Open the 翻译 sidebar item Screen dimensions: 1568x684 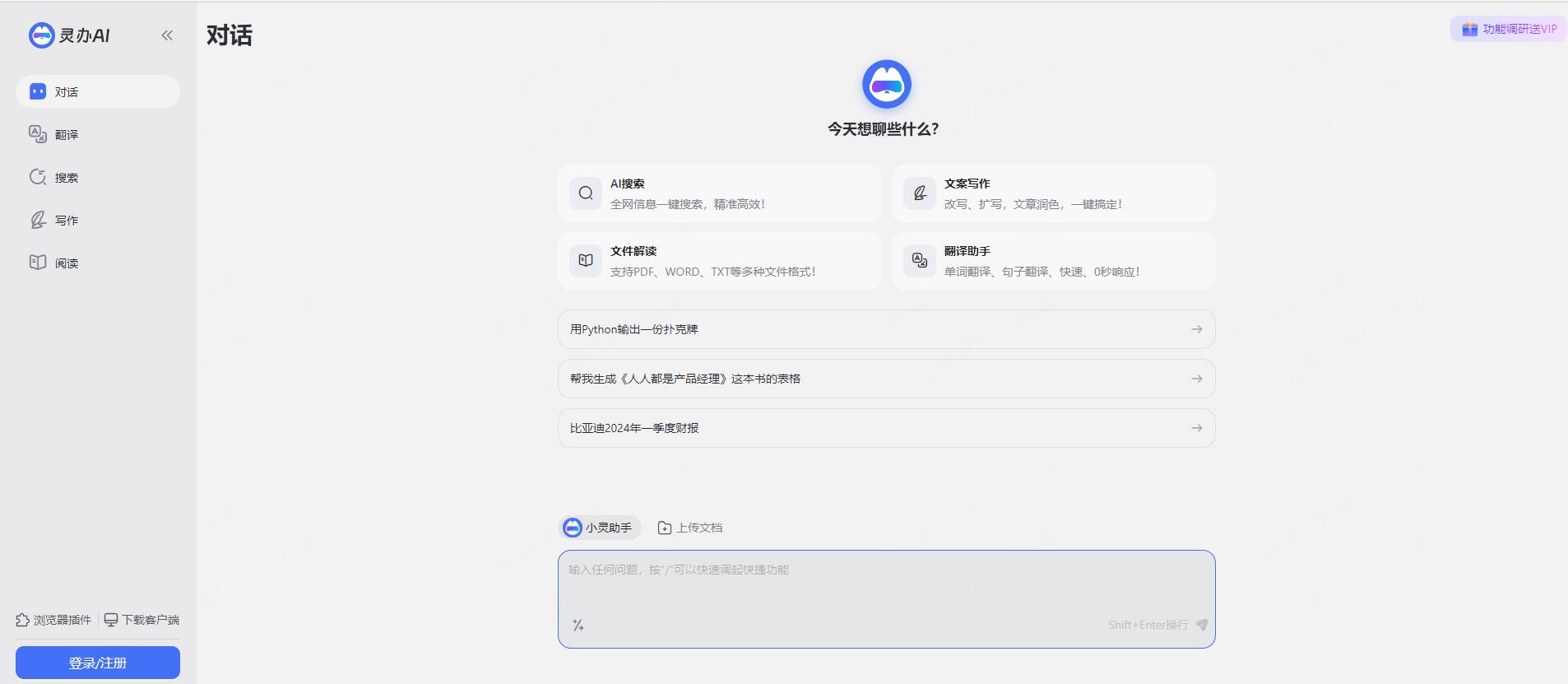(98, 134)
